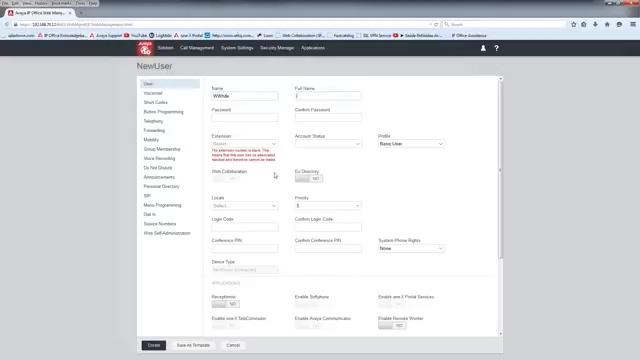Screen dimensions: 640x360
Task: Toggle the Web Collaboration switch
Action: (225, 179)
